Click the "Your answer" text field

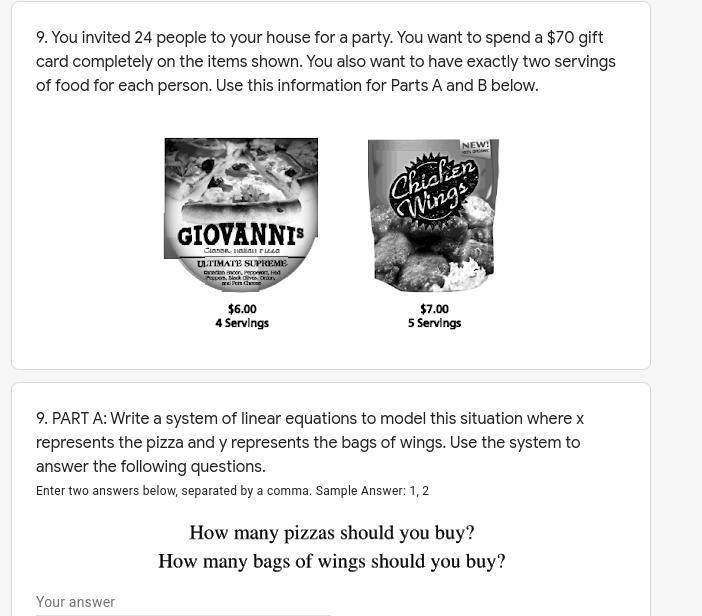click(183, 602)
